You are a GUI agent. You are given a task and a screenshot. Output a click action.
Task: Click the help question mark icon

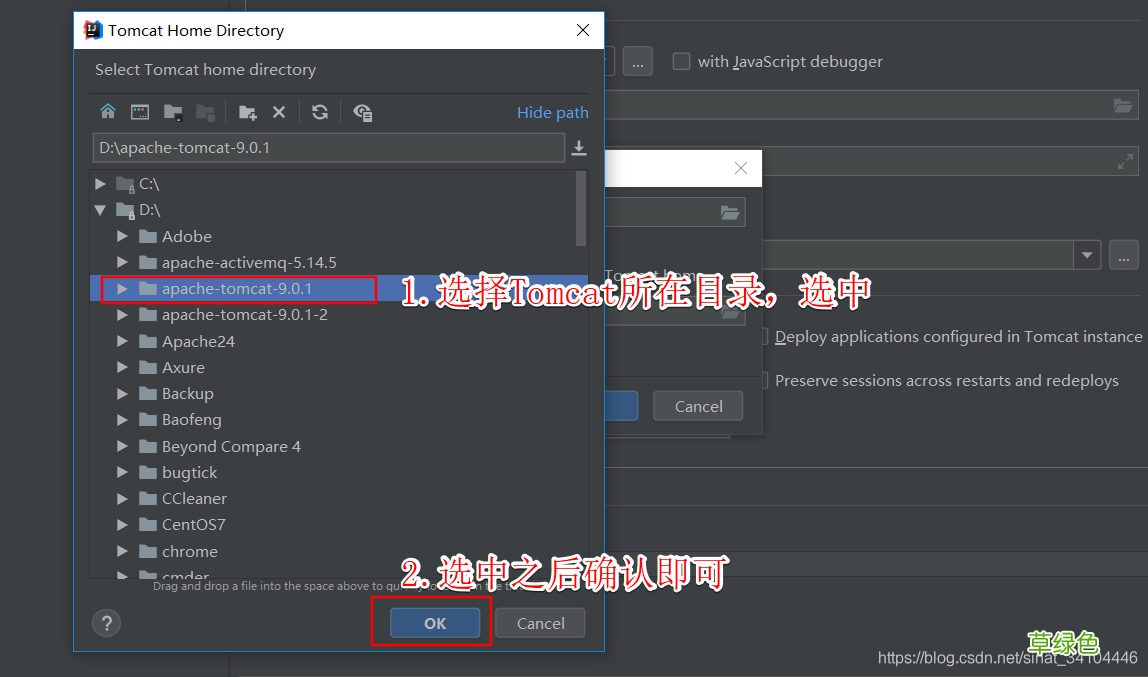[x=106, y=622]
